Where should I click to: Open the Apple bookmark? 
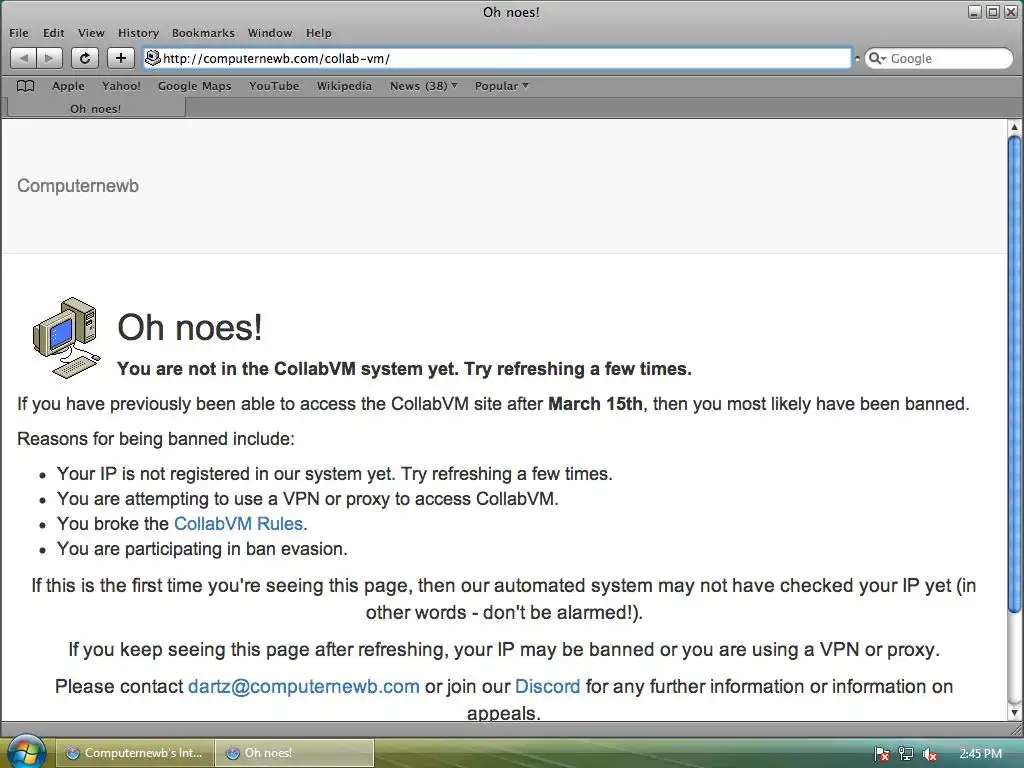pyautogui.click(x=69, y=86)
